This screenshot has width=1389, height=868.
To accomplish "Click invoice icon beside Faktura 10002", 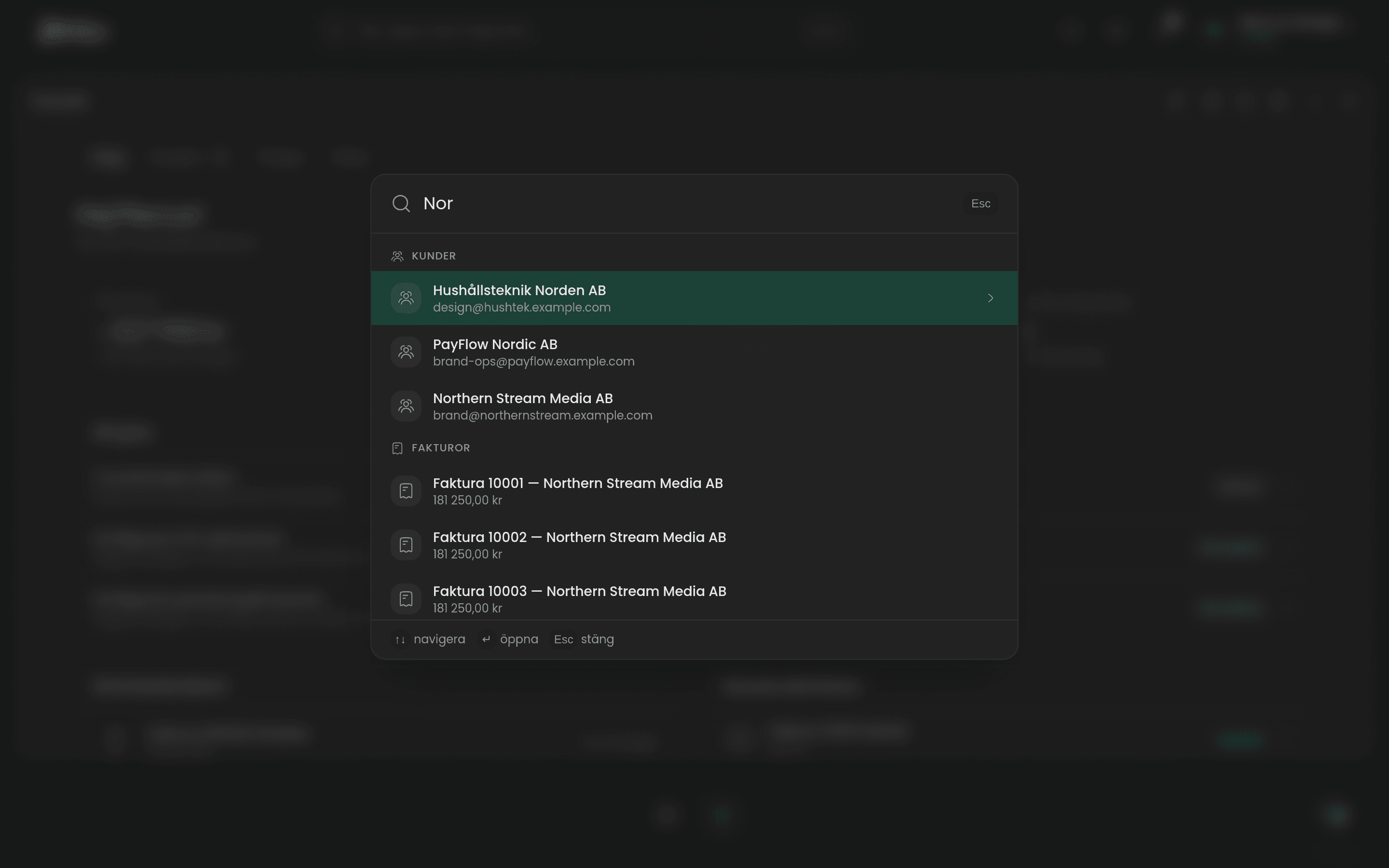I will tap(406, 545).
